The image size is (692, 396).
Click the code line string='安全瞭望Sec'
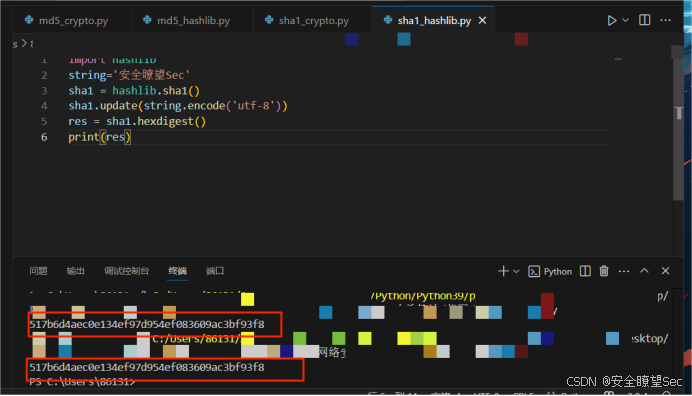(129, 75)
